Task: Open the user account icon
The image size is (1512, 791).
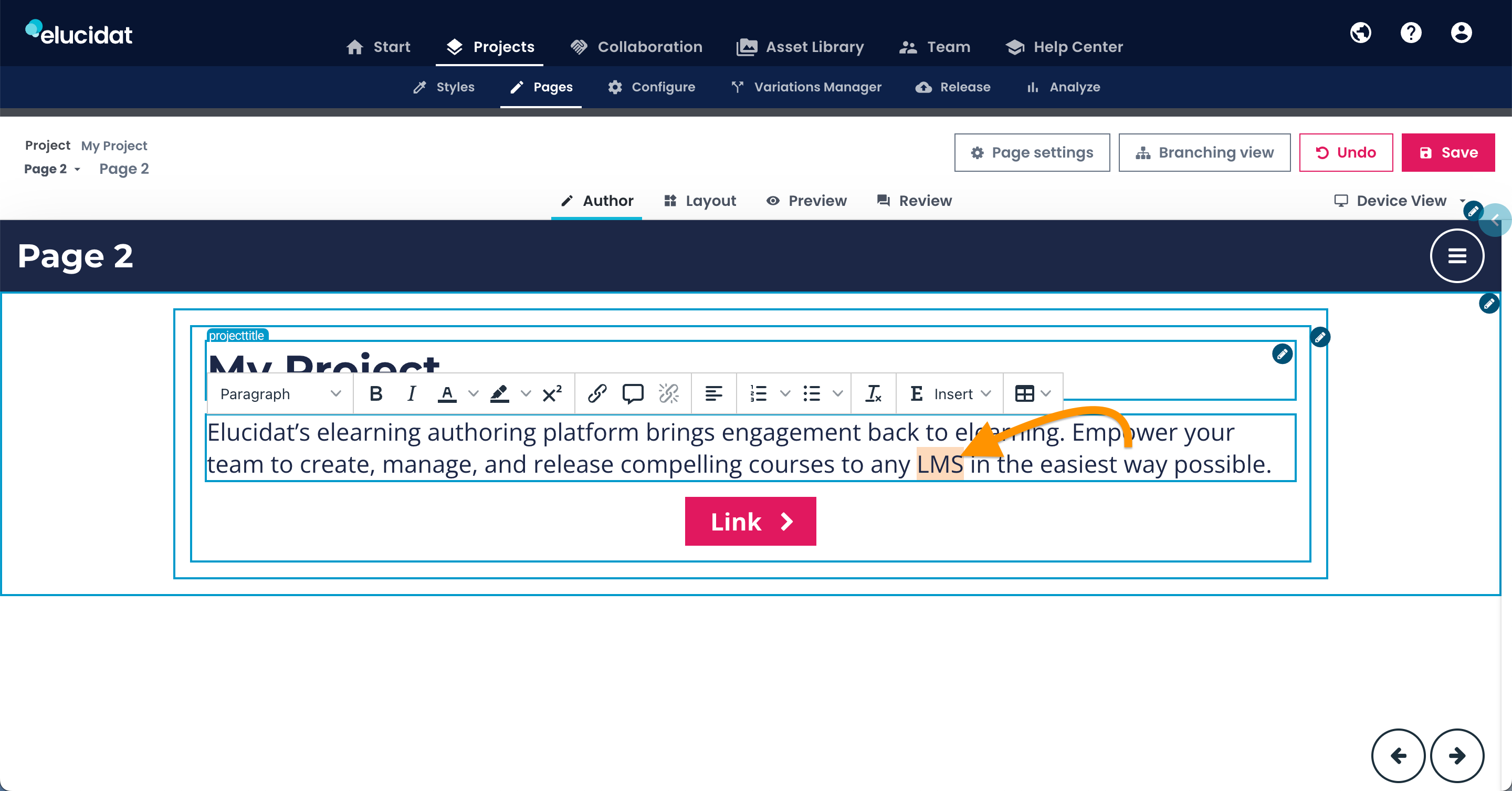Action: click(1461, 33)
